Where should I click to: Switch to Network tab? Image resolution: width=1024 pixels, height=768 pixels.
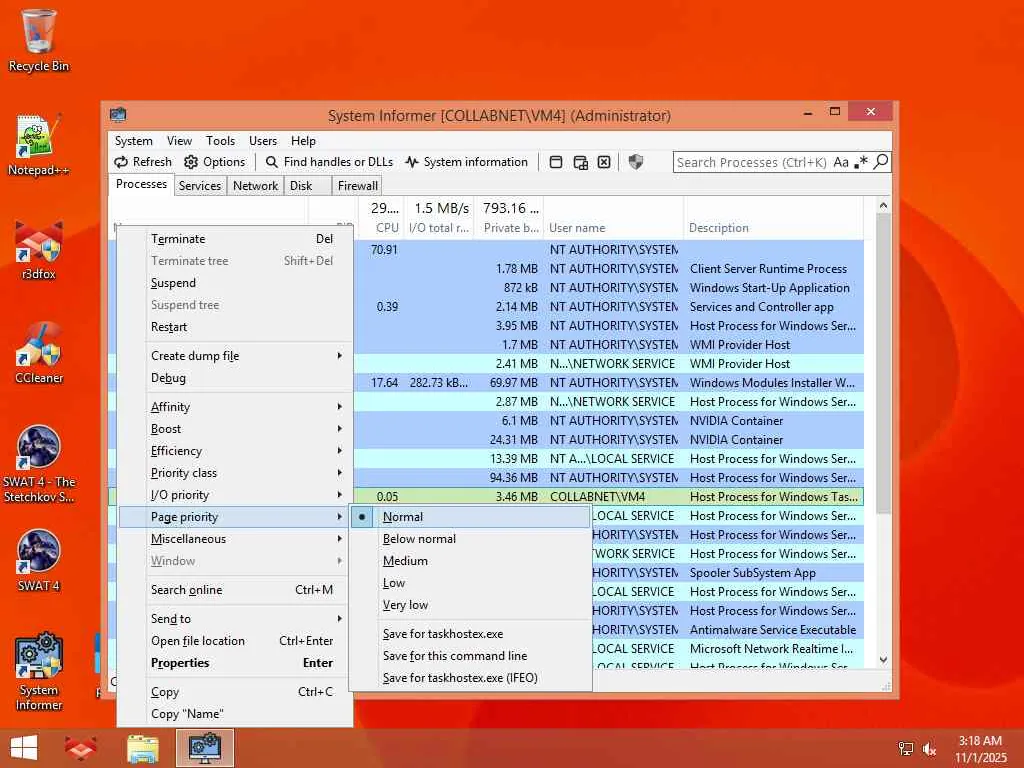coord(255,186)
